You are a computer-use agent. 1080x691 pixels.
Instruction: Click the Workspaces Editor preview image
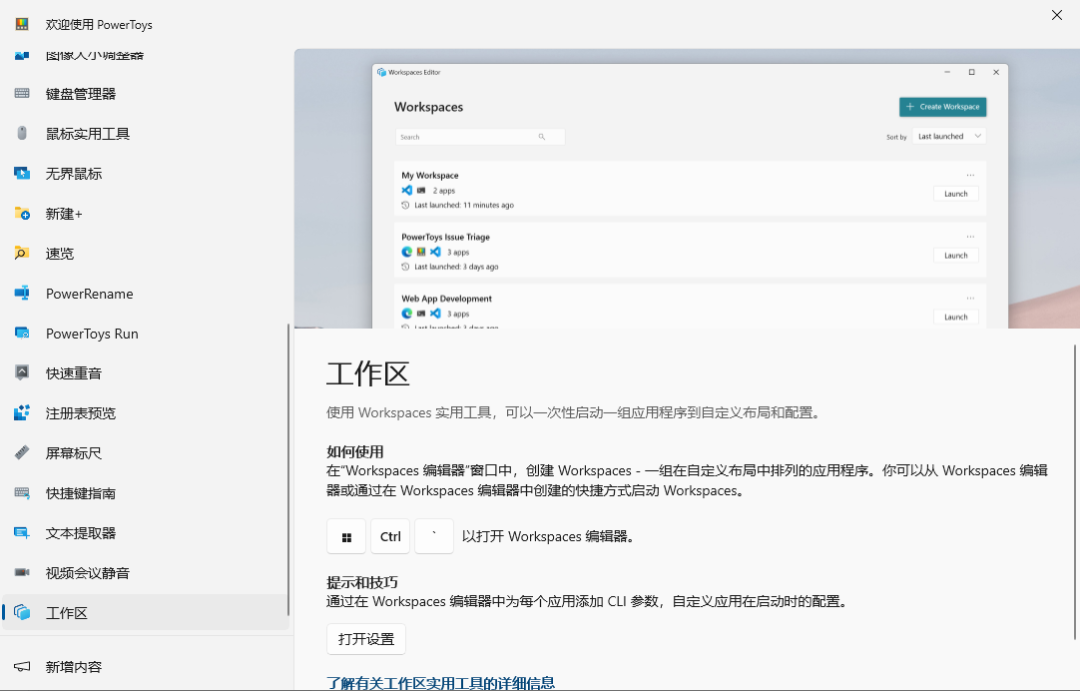[687, 189]
